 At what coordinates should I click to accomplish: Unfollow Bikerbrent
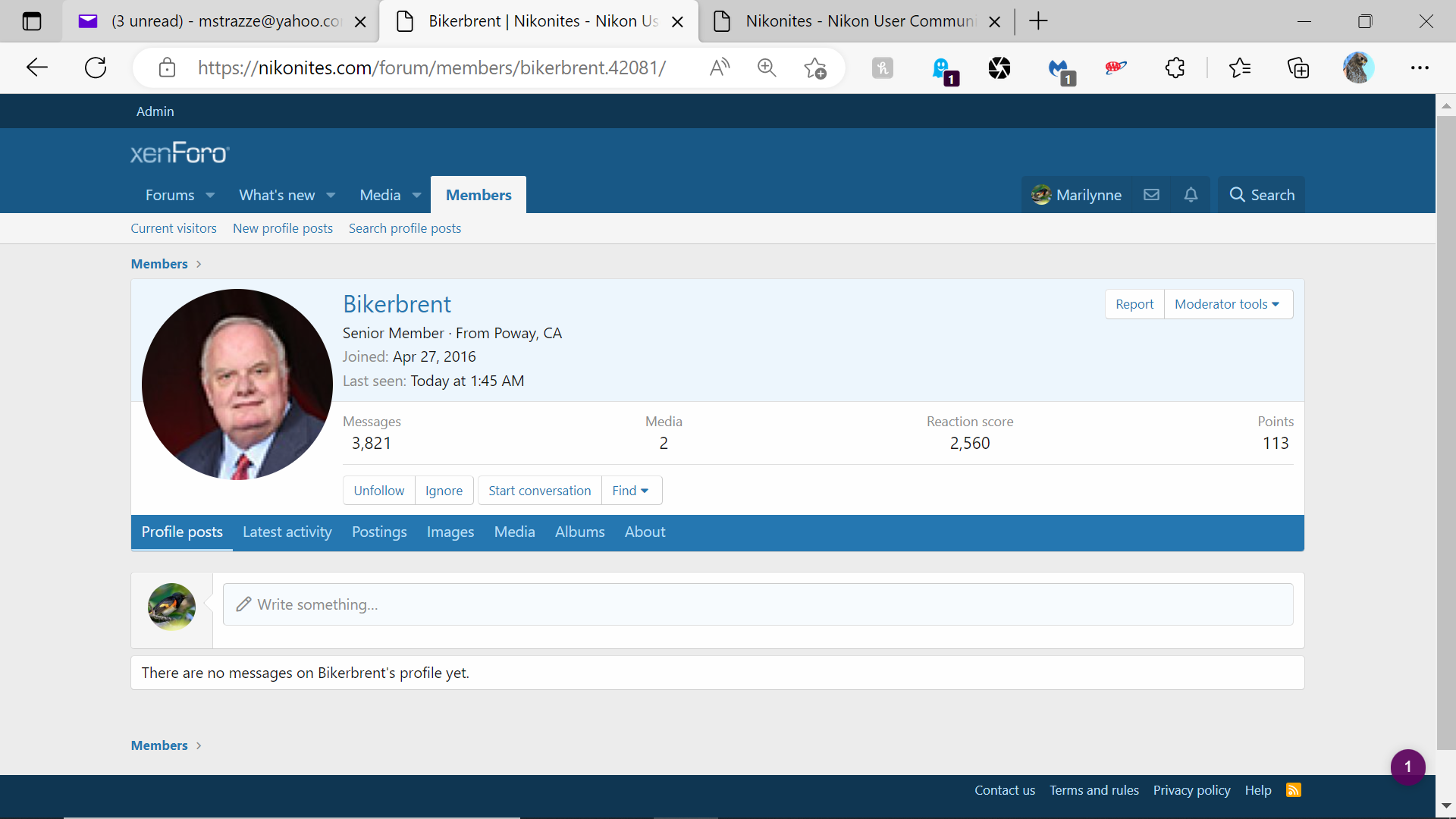click(x=378, y=491)
